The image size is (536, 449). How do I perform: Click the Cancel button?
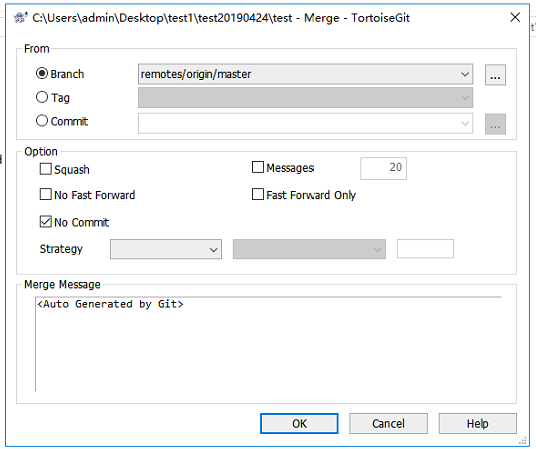click(388, 423)
